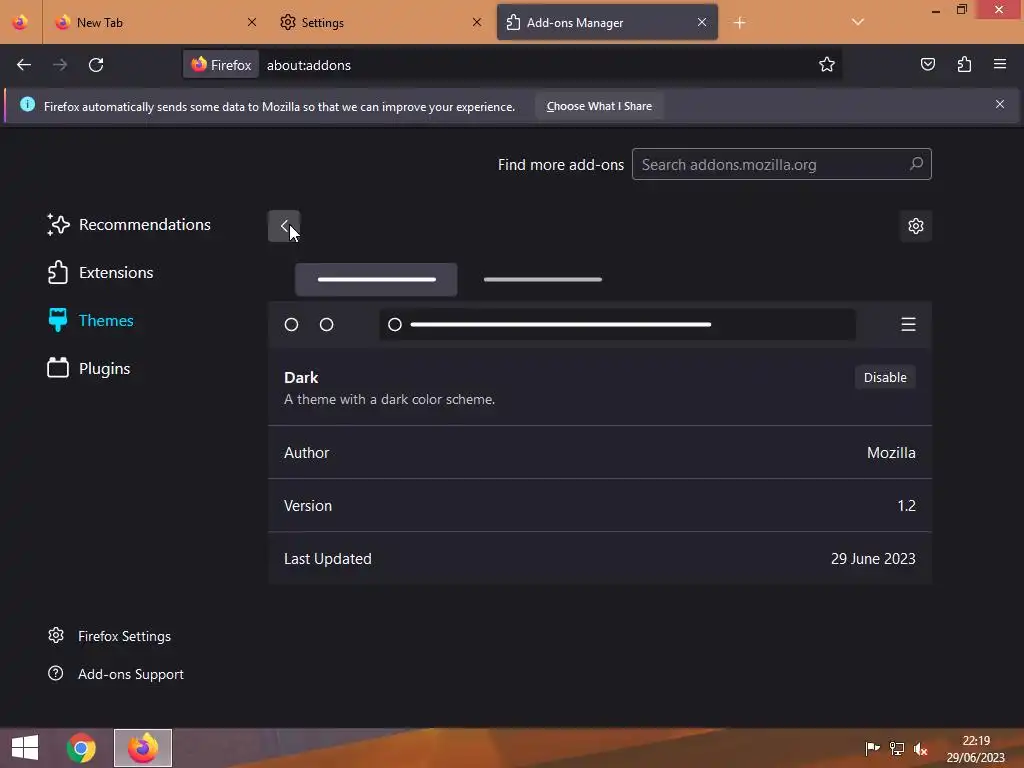Click the info icon in the notification bar
This screenshot has height=768, width=1024.
click(27, 104)
